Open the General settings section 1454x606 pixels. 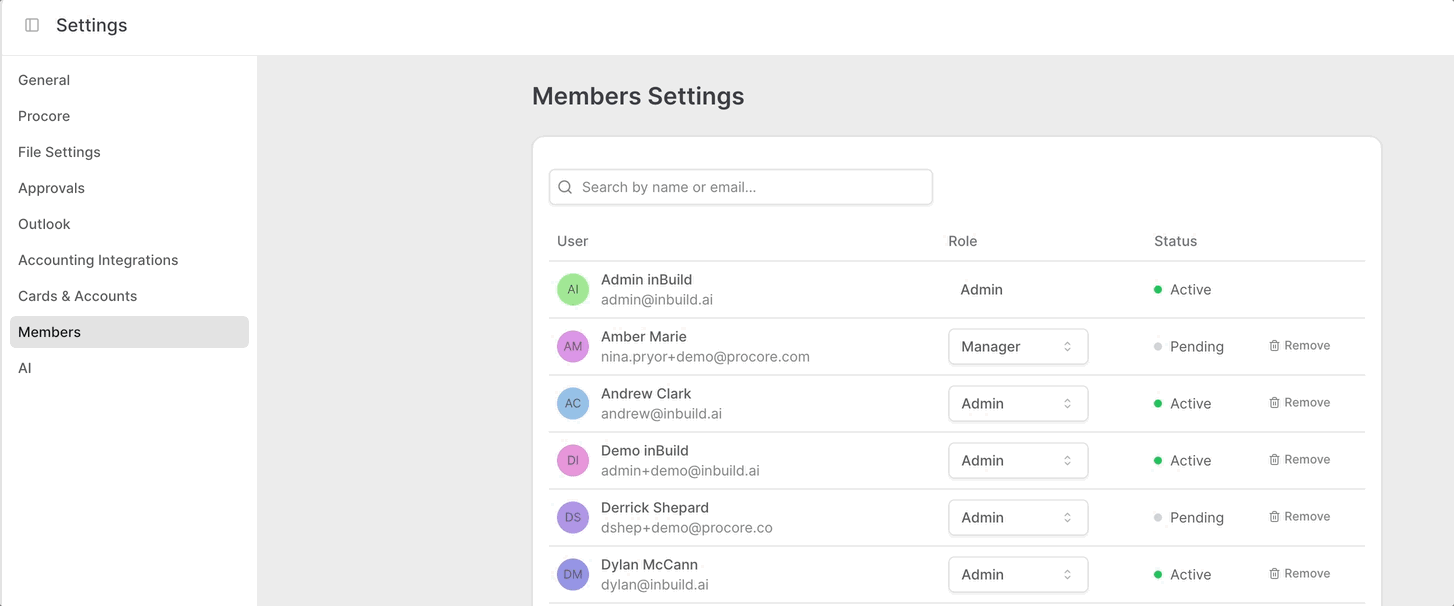[129, 80]
